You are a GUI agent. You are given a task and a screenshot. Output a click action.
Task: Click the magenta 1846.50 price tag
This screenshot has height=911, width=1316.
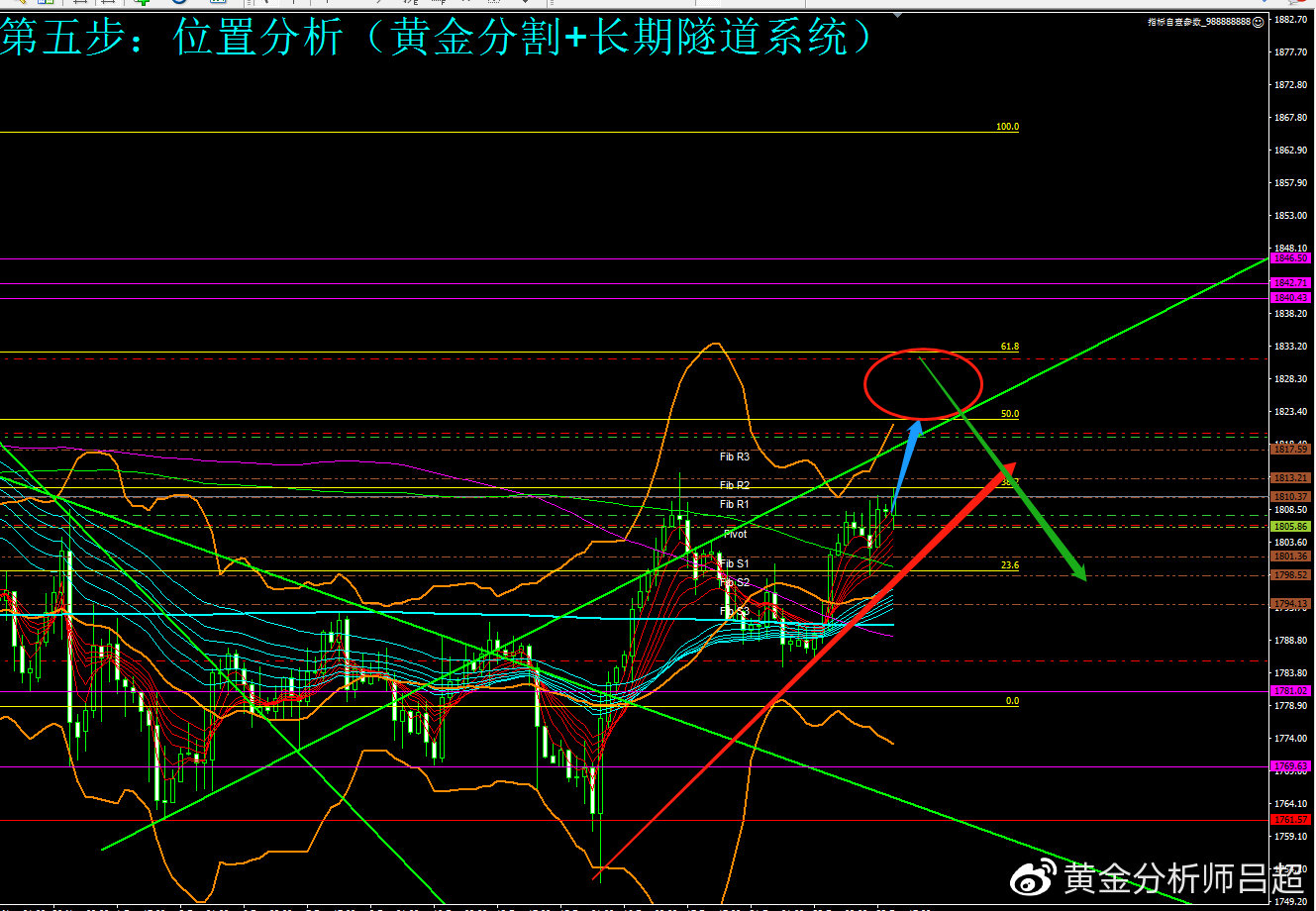(x=1293, y=257)
